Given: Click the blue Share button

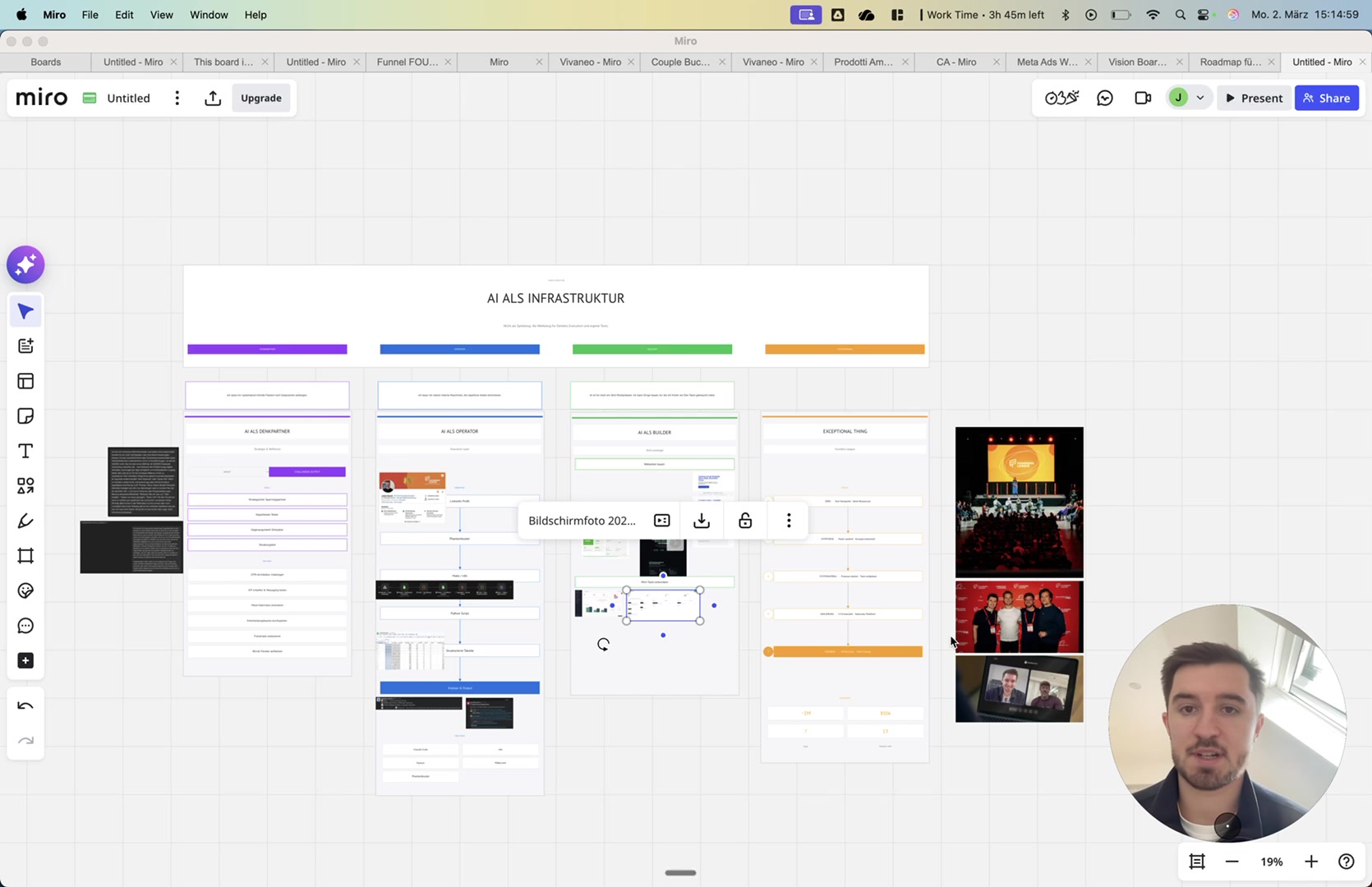Looking at the screenshot, I should pos(1326,98).
